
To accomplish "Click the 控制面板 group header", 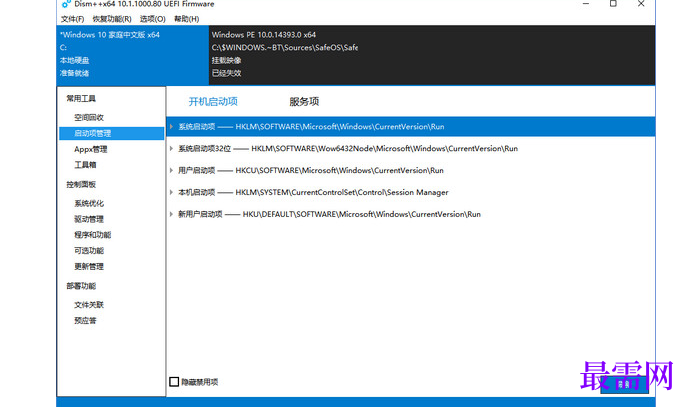I will [81, 185].
